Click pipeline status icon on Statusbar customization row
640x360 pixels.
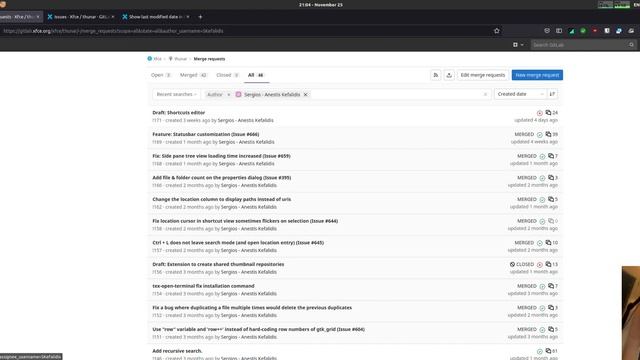coord(540,134)
